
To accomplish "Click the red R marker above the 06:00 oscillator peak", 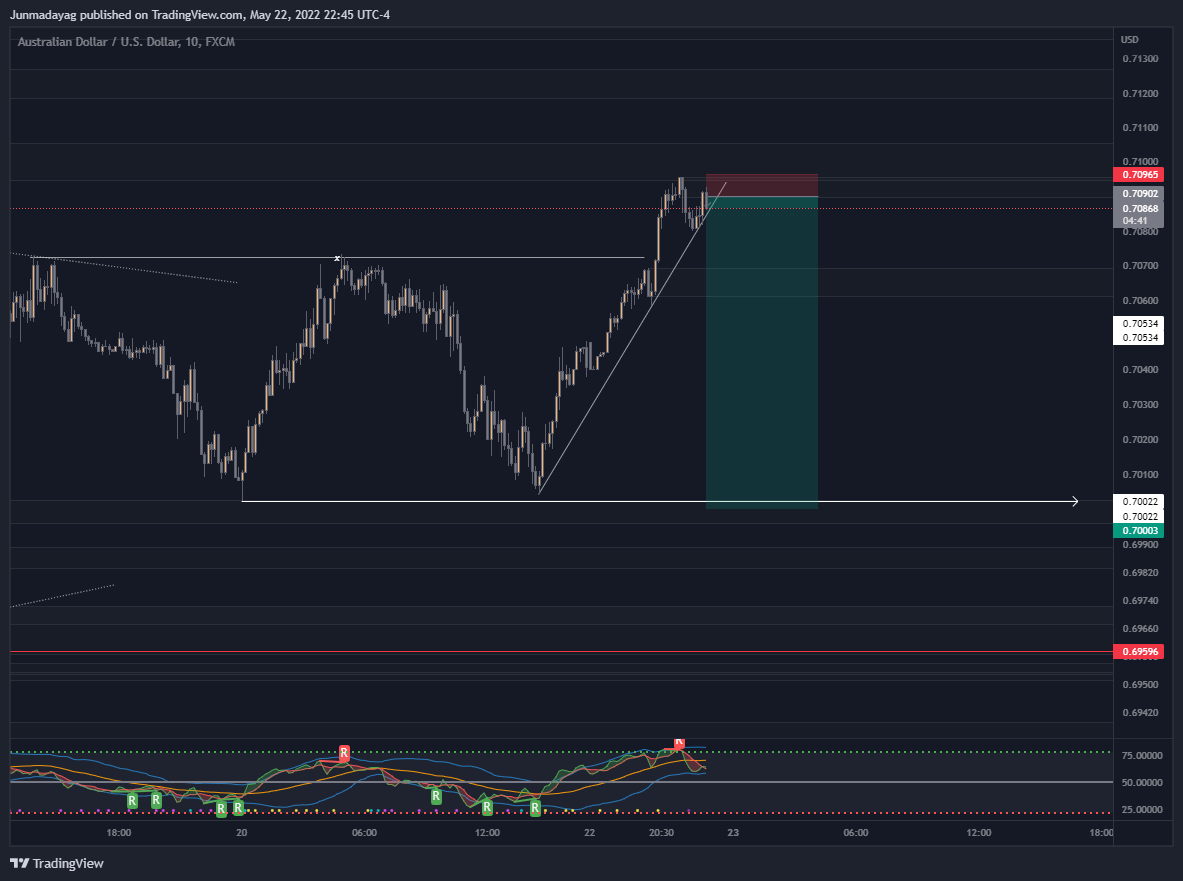I will point(344,753).
